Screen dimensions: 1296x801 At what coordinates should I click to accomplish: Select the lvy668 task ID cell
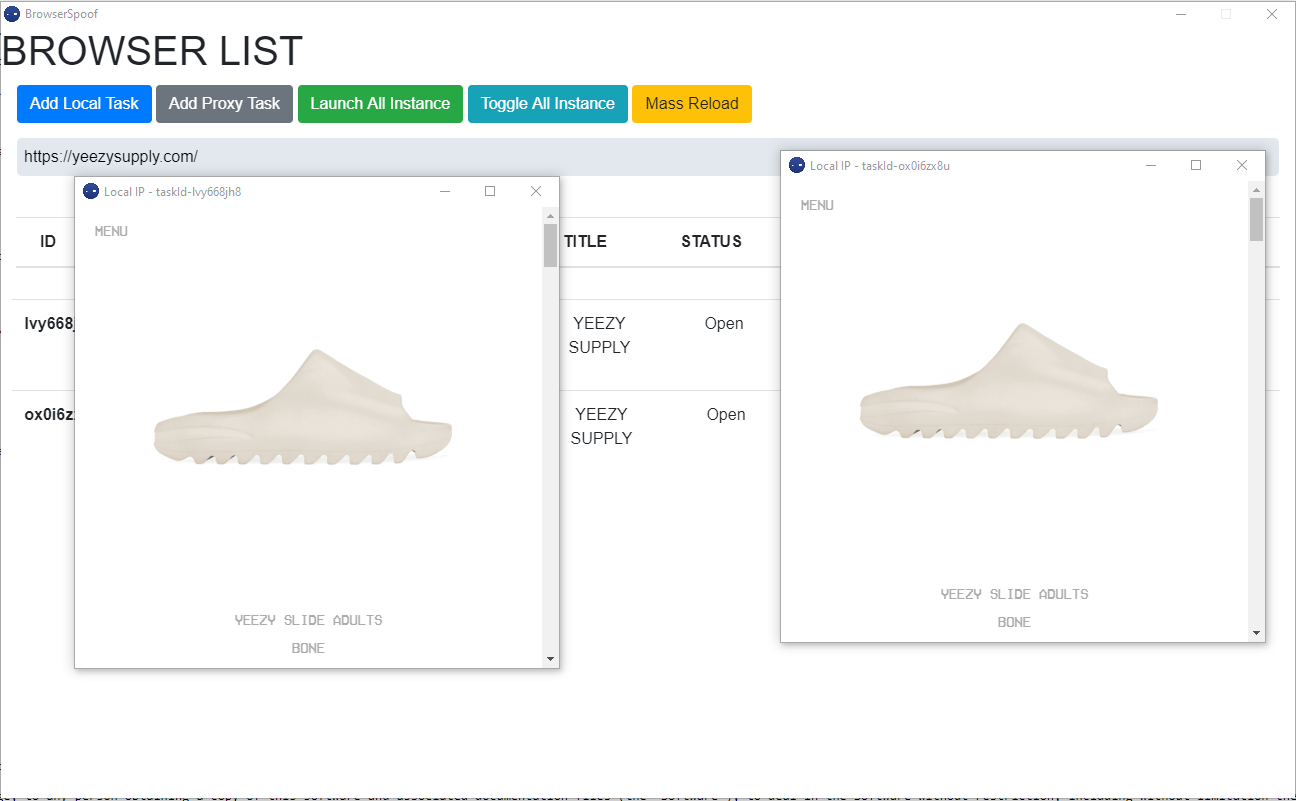[x=50, y=324]
